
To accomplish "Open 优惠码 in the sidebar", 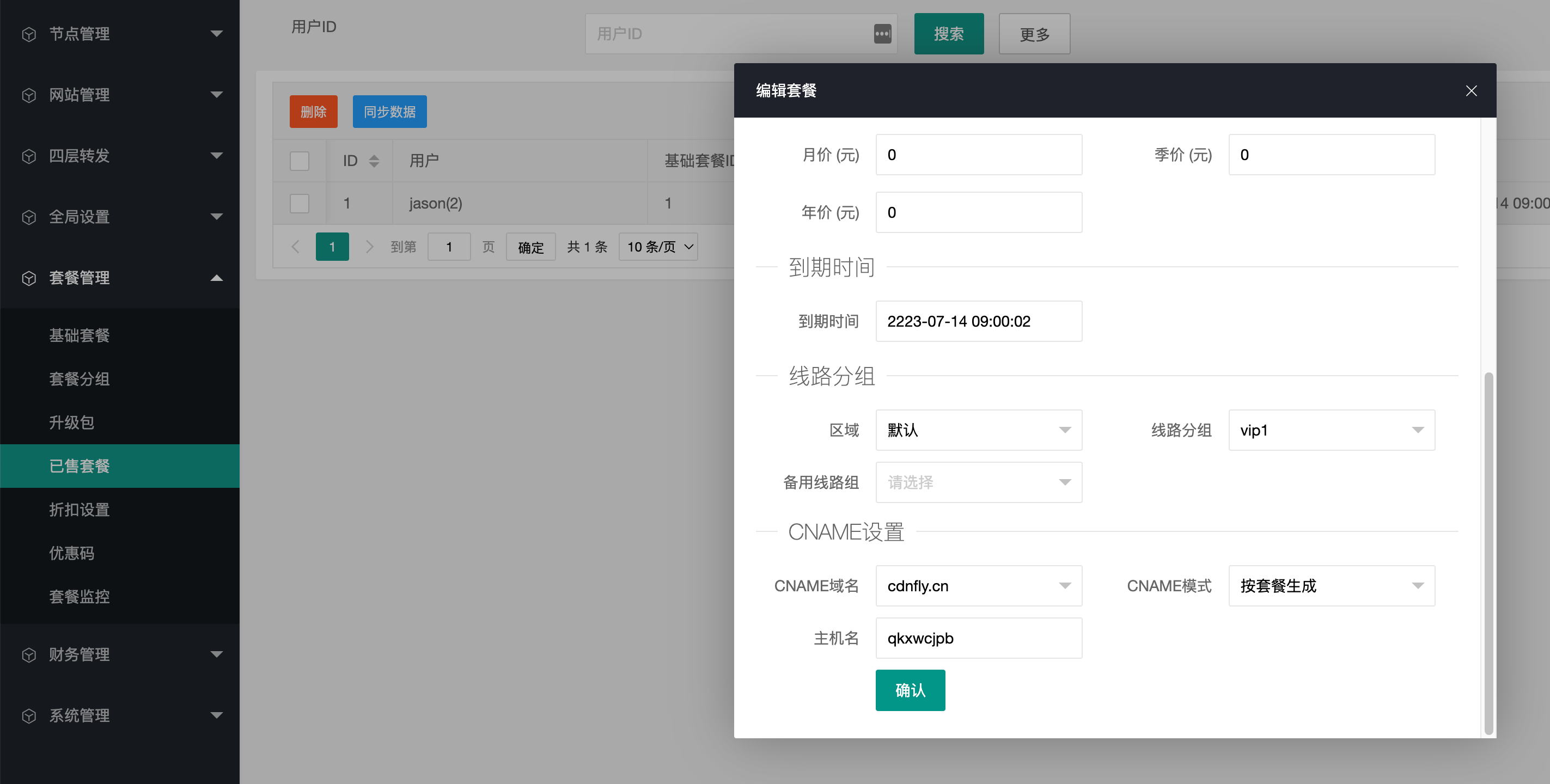I will click(x=120, y=554).
